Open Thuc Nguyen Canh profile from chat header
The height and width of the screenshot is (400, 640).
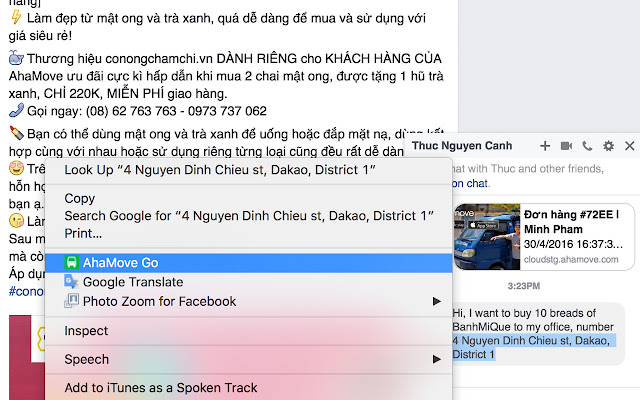tap(462, 146)
